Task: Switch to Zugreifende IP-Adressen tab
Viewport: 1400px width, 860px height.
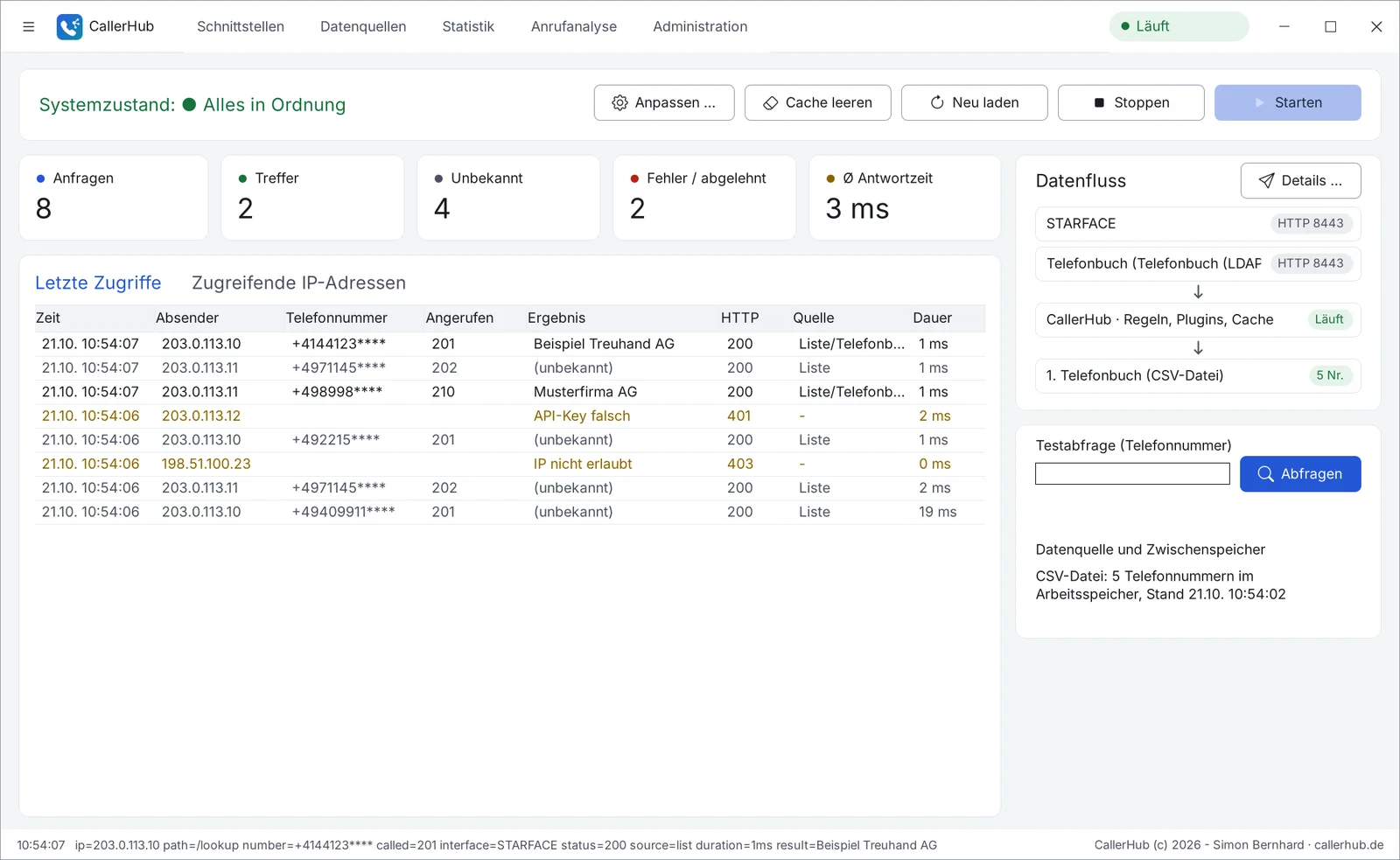Action: point(298,283)
